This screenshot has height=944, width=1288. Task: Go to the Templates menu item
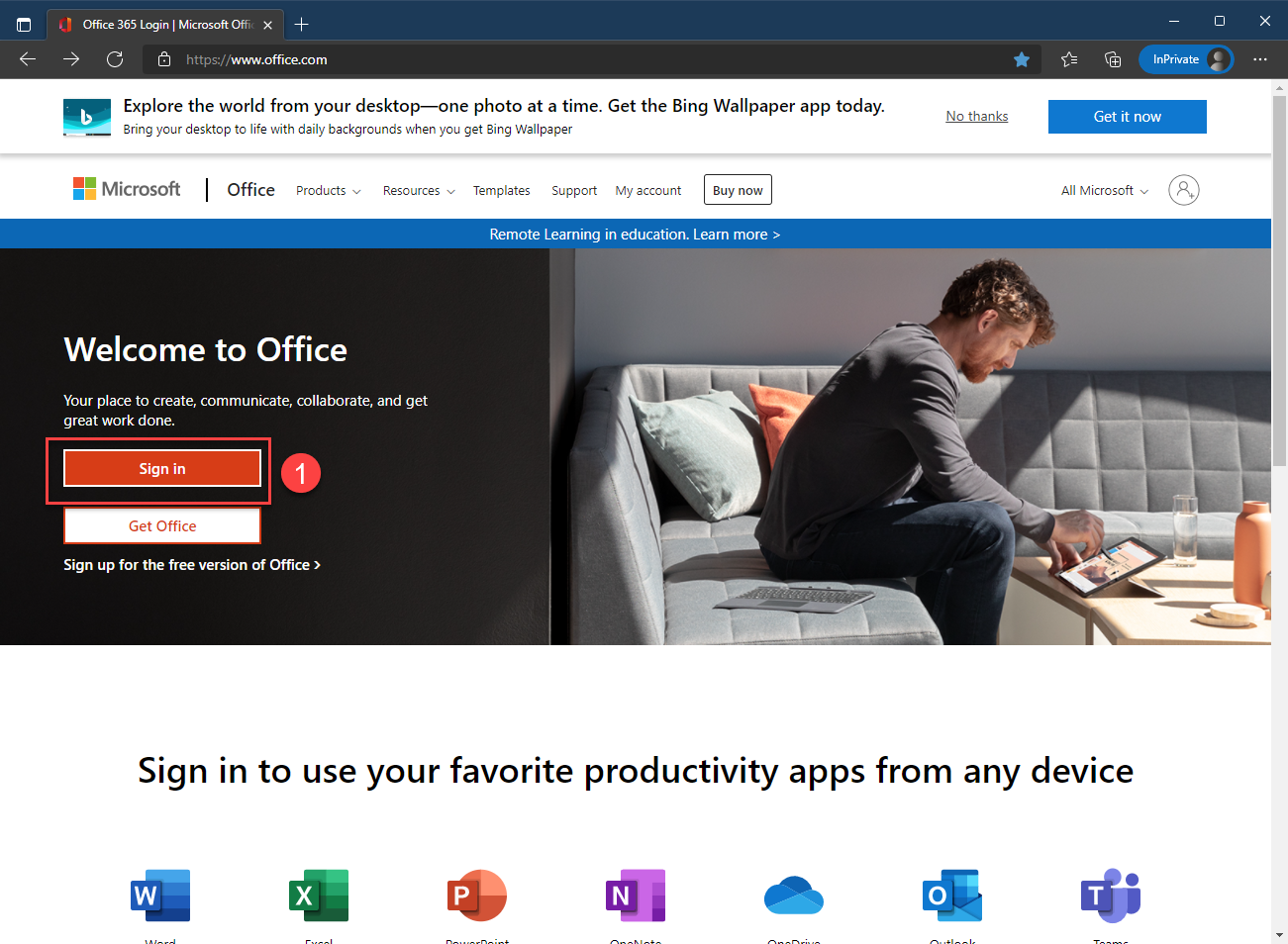[501, 191]
